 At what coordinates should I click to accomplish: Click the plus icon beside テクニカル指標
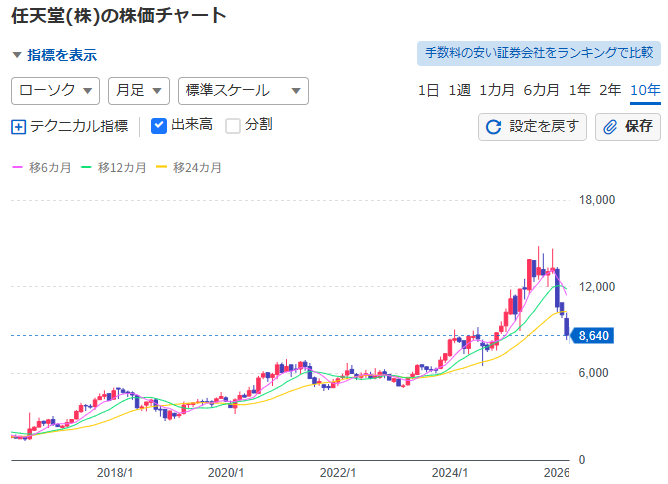[x=18, y=126]
